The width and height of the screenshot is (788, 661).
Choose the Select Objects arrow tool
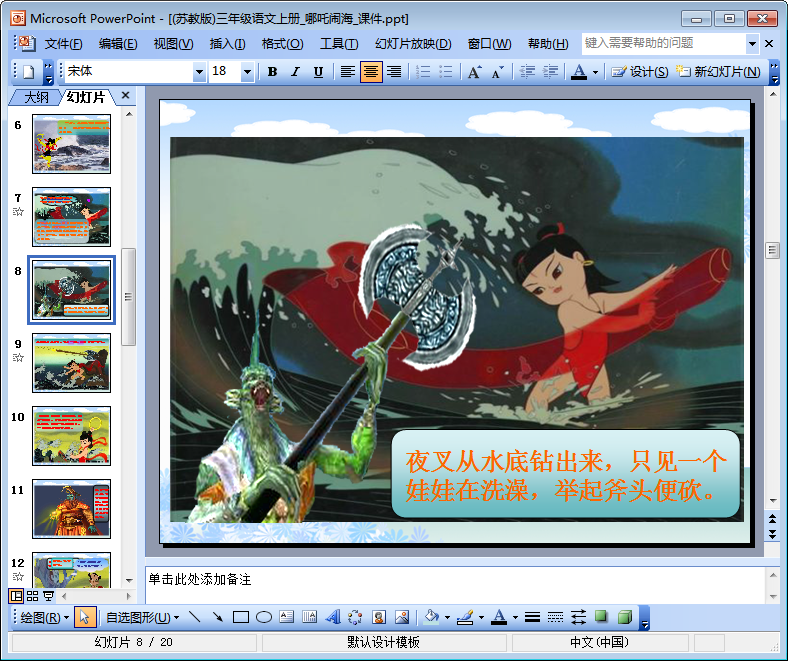[84, 617]
